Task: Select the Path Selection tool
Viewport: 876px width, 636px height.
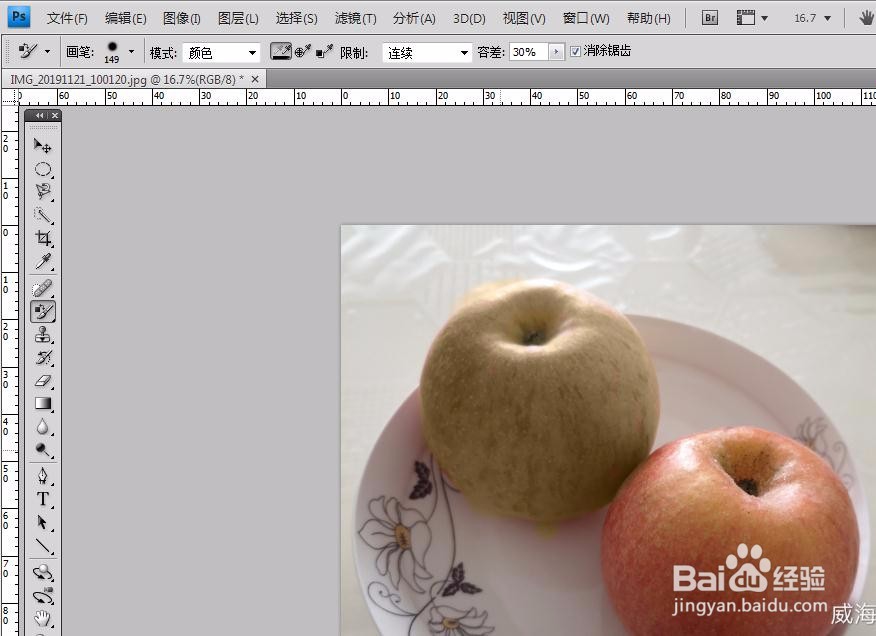Action: [42, 522]
